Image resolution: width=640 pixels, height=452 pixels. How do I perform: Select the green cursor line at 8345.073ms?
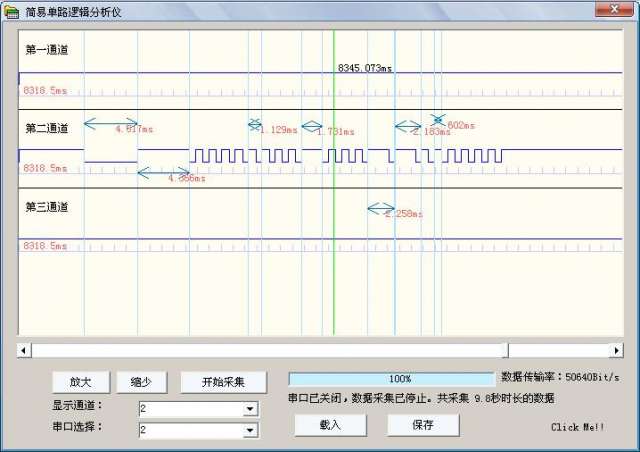(x=333, y=200)
